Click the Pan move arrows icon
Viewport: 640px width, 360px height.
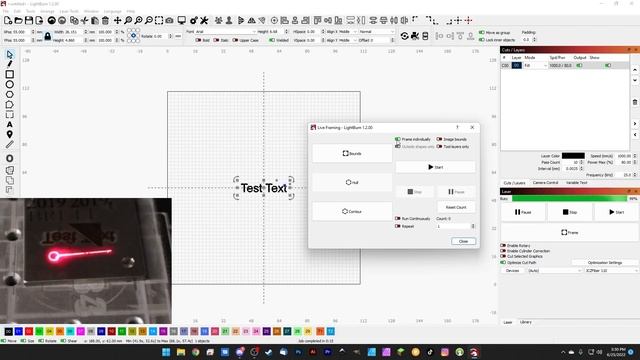[118, 20]
